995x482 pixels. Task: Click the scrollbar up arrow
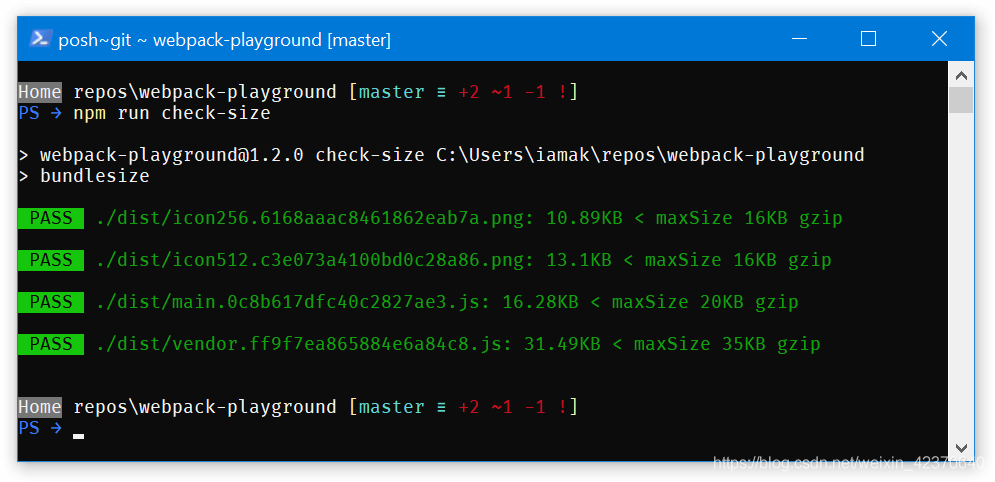[961, 75]
